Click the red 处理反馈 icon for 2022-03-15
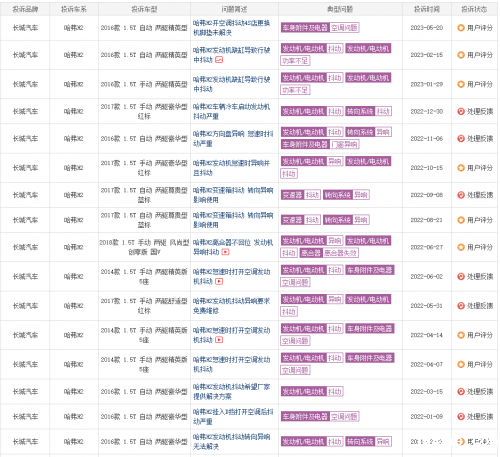The height and width of the screenshot is (457, 500). click(461, 392)
